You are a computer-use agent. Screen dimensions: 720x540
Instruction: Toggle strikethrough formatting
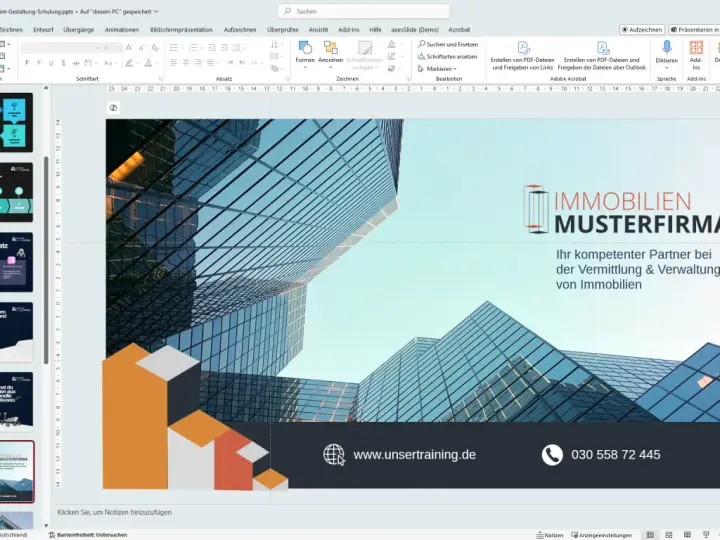76,63
